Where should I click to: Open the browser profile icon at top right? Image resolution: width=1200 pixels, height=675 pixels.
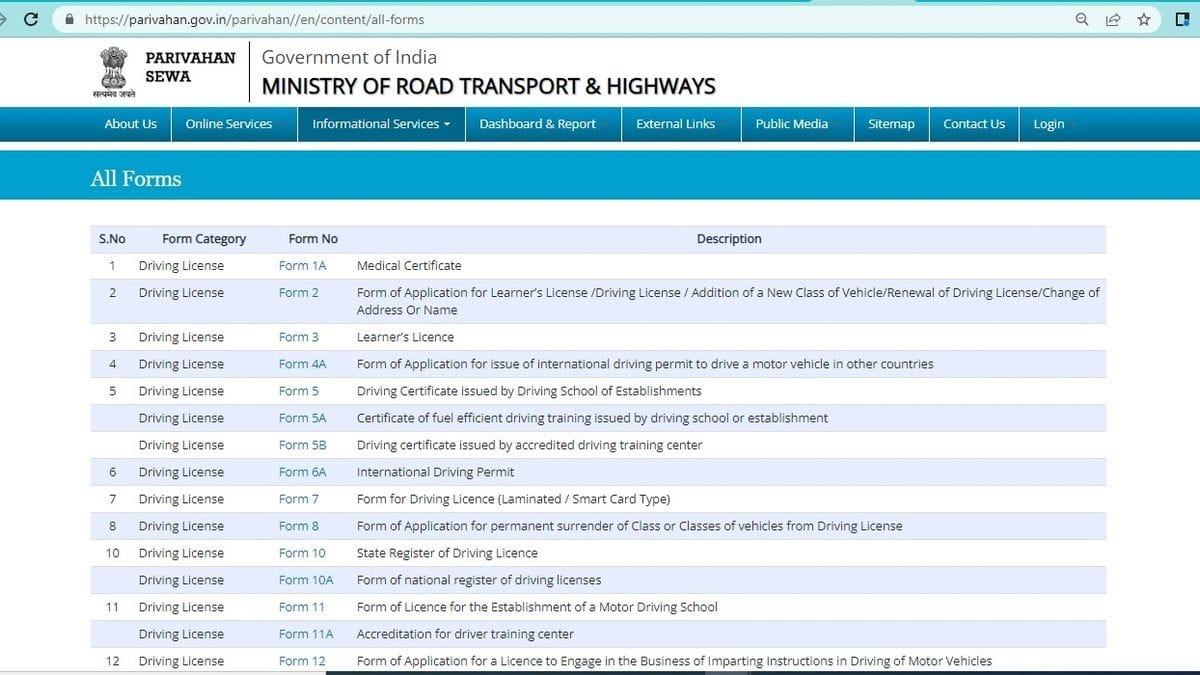tap(1184, 18)
